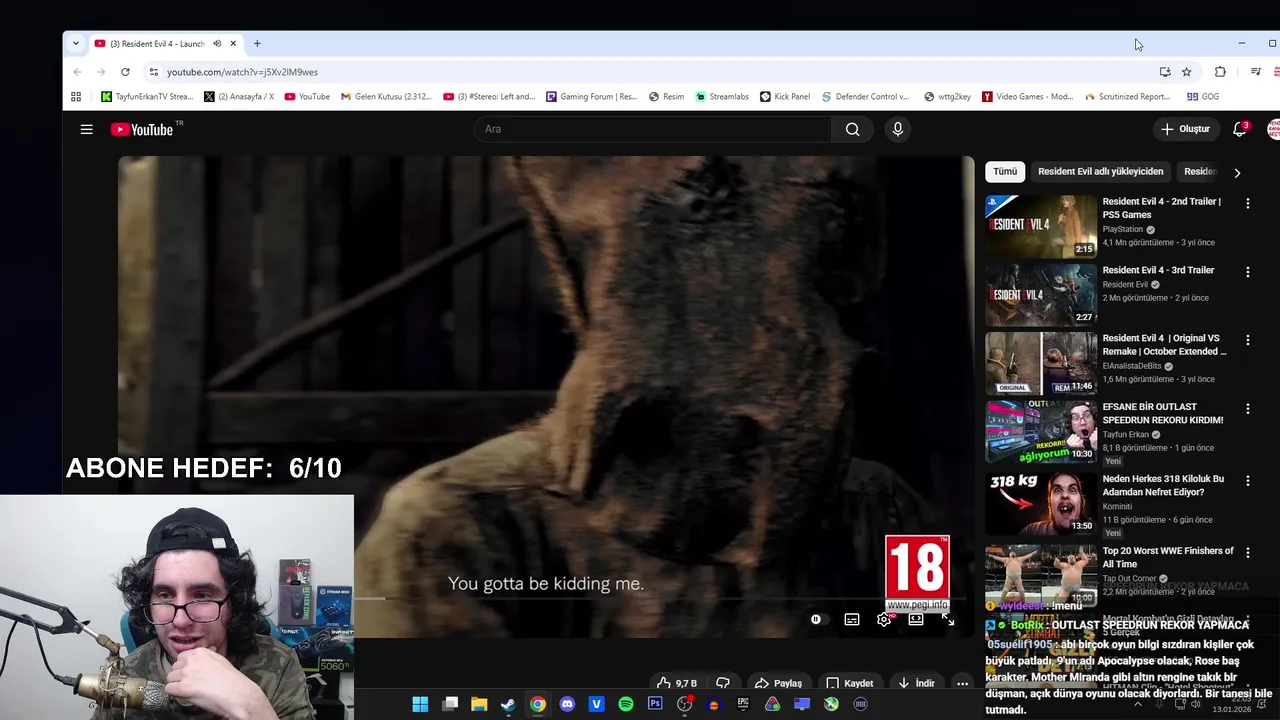Image resolution: width=1280 pixels, height=720 pixels.
Task: Dislike the video
Action: [723, 684]
